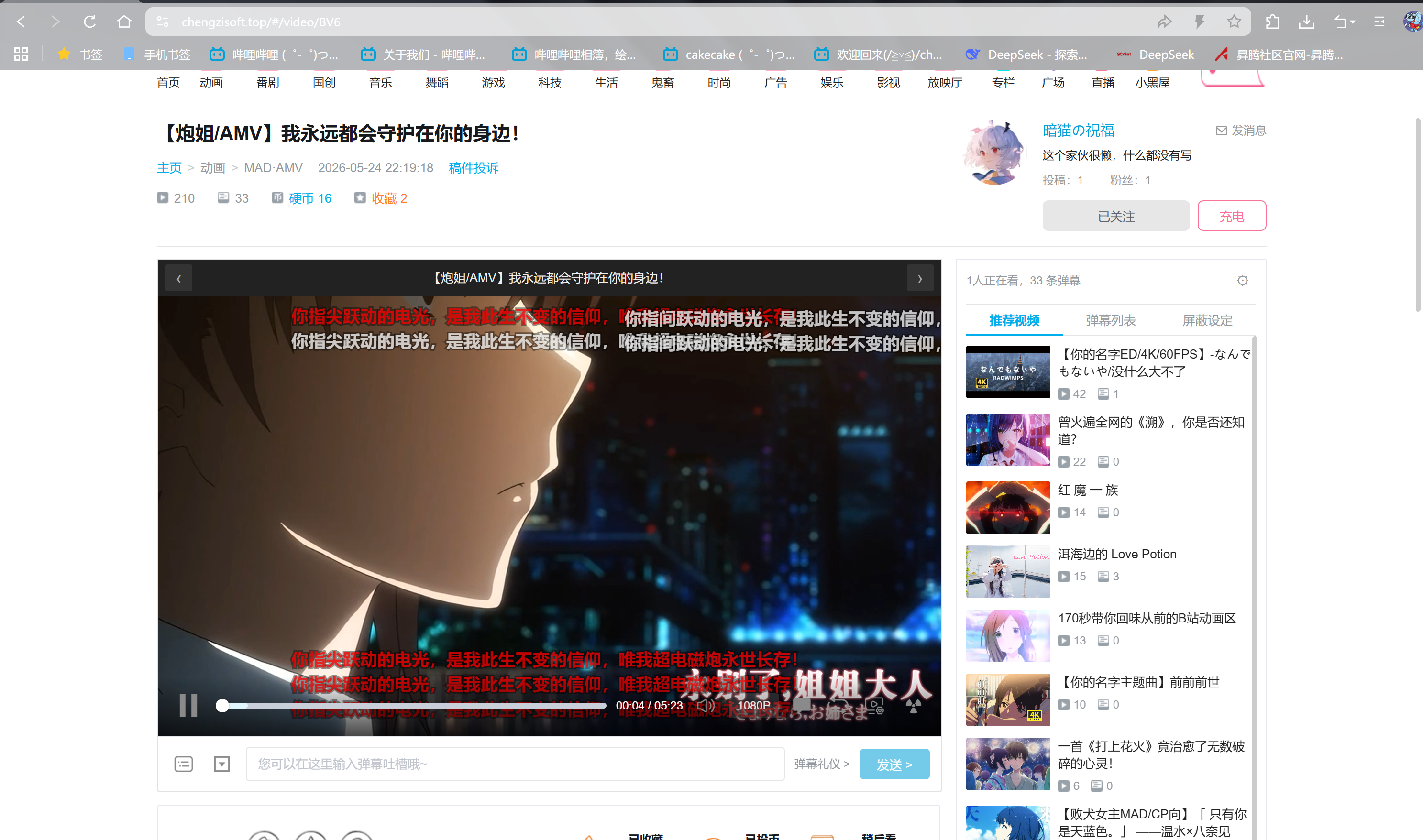The image size is (1423, 840).
Task: Click the video progress slider handle
Action: click(222, 705)
